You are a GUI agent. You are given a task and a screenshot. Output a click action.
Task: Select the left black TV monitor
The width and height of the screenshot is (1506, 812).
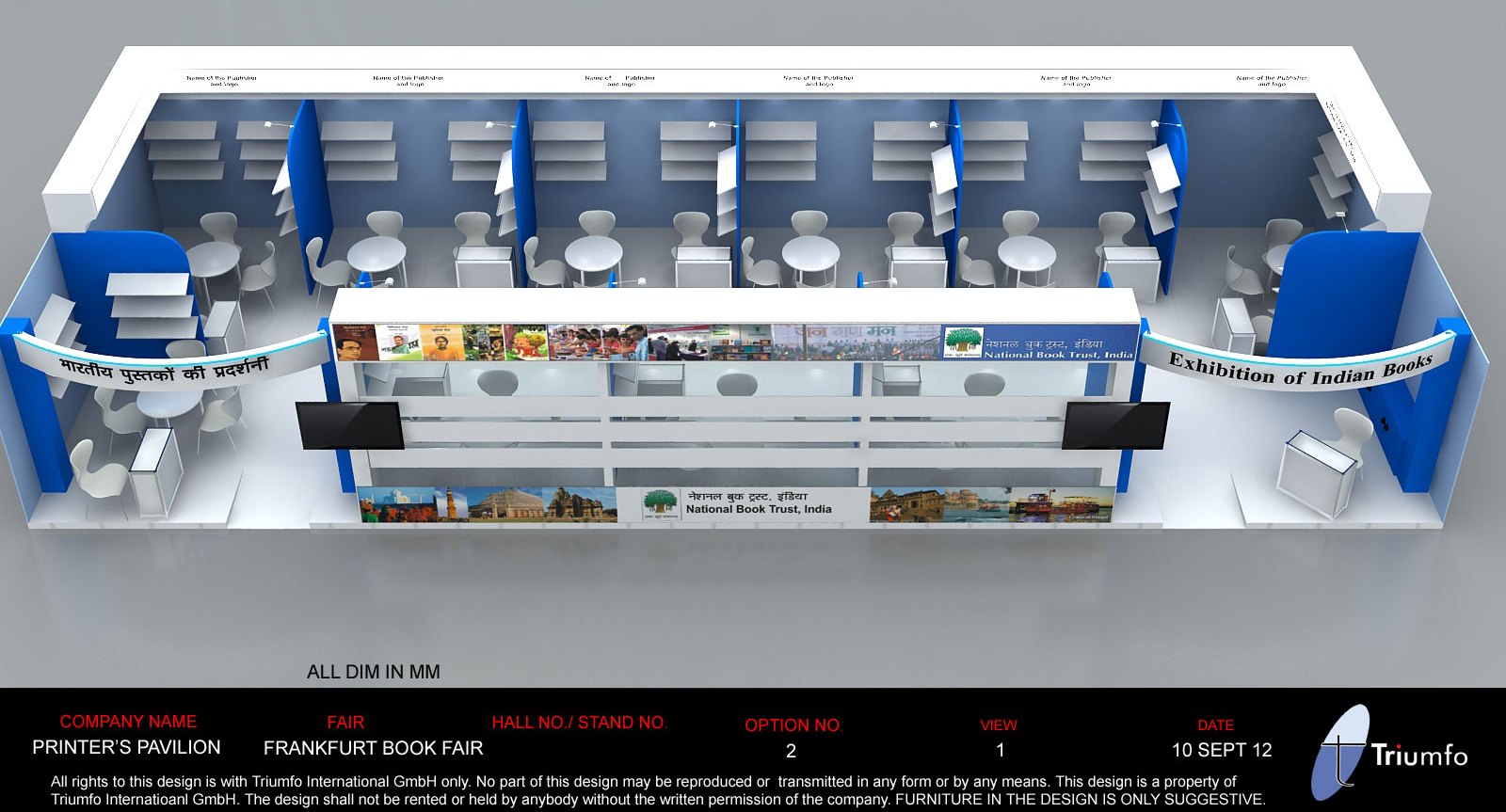349,424
